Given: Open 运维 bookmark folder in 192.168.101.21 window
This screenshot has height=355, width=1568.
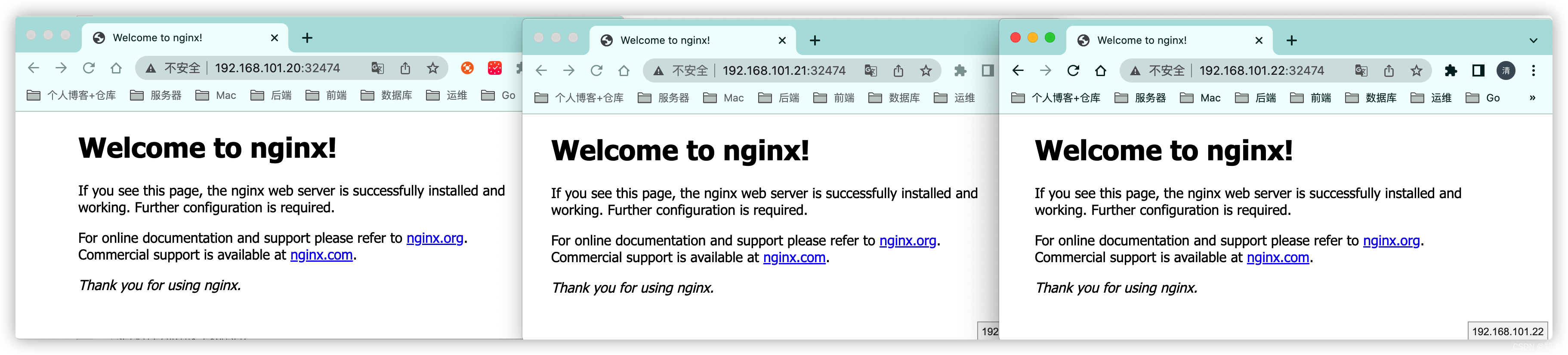Looking at the screenshot, I should (x=954, y=98).
